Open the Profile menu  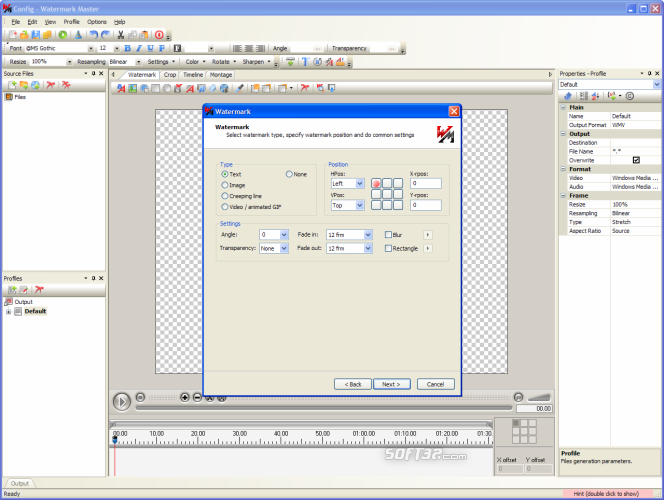pos(72,22)
